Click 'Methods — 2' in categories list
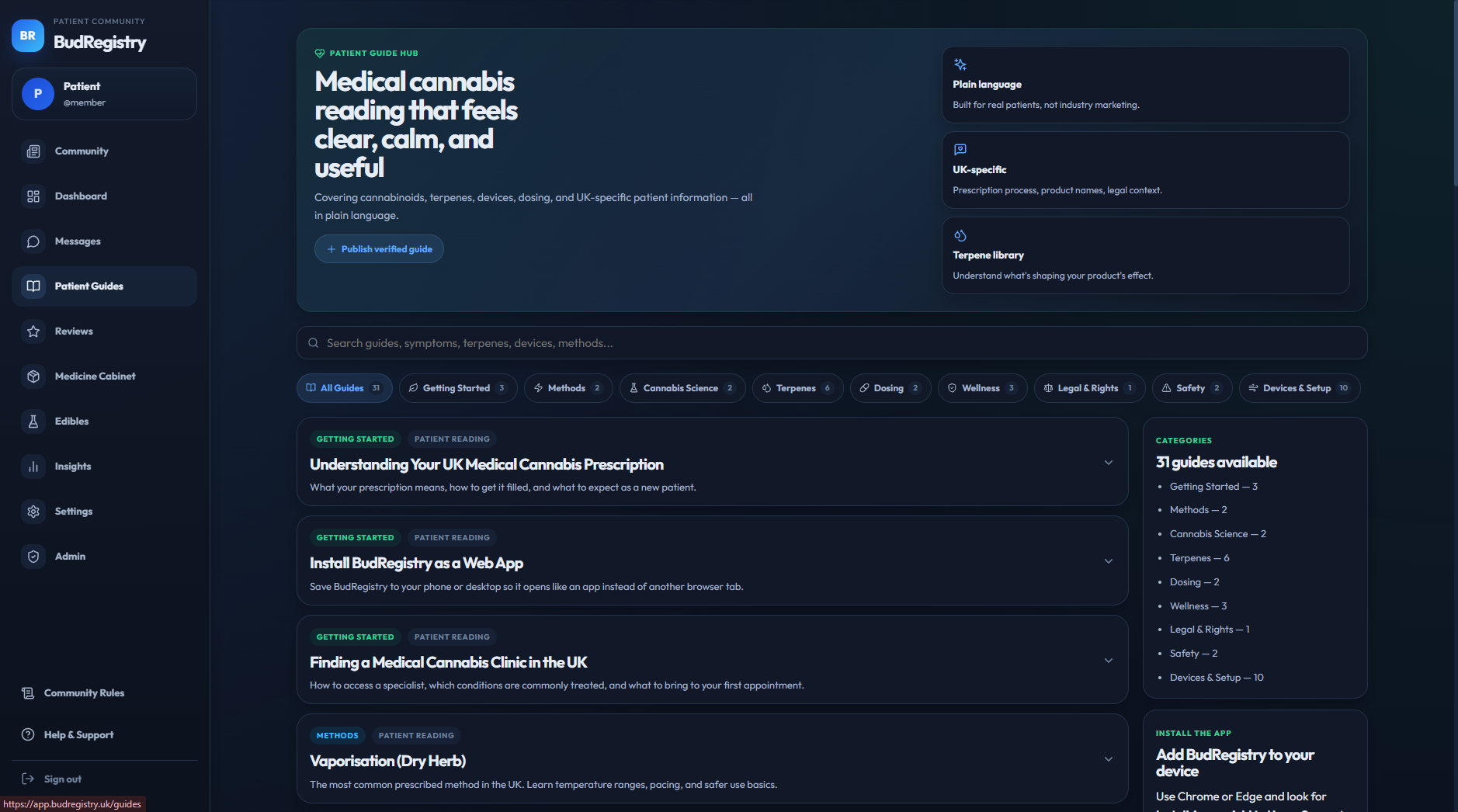 click(1198, 510)
